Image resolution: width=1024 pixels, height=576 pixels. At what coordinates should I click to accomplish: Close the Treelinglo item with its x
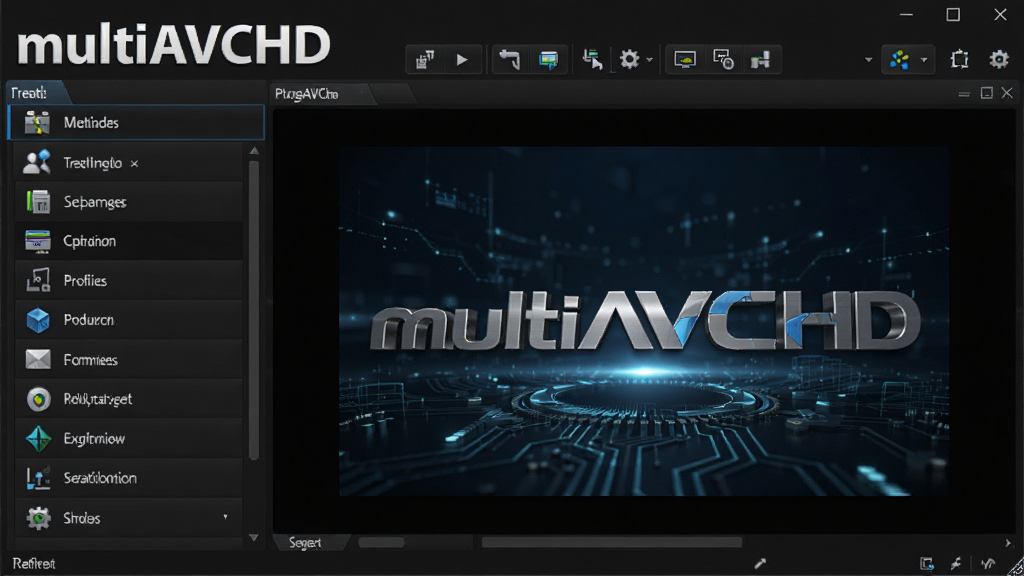coord(134,164)
